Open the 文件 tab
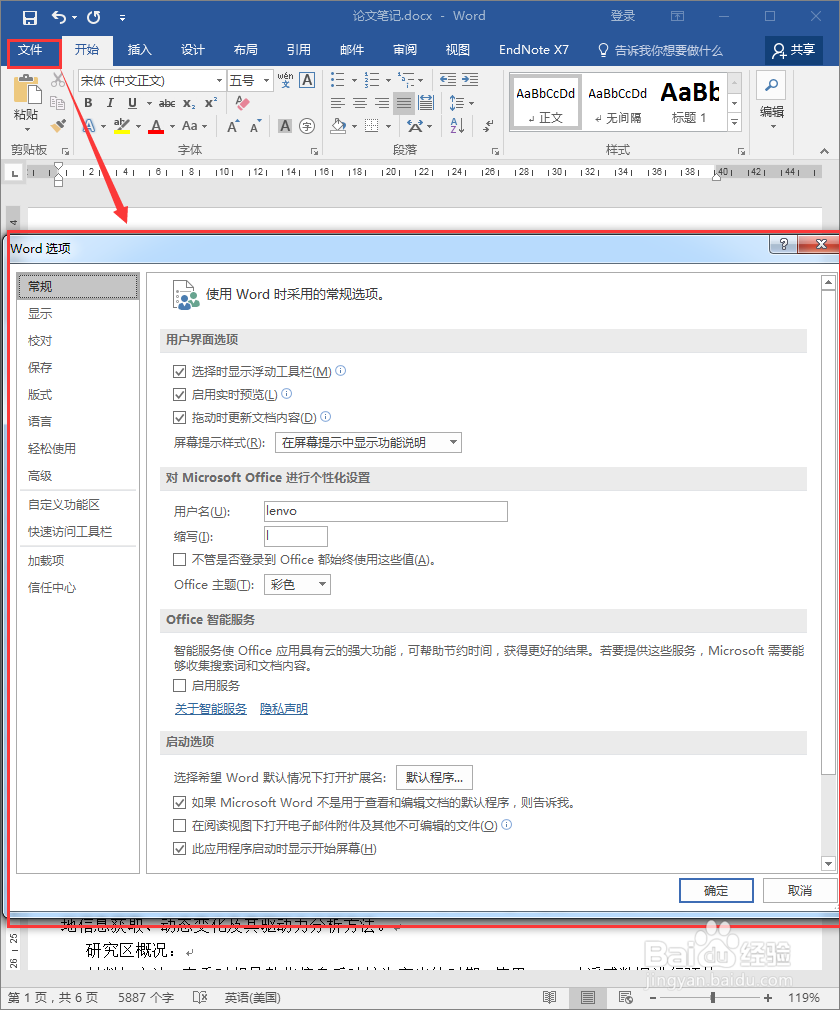The height and width of the screenshot is (1010, 840). pos(30,50)
